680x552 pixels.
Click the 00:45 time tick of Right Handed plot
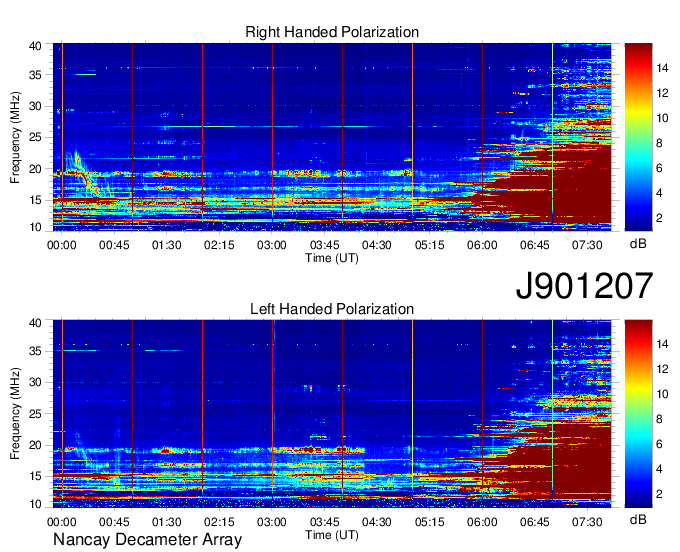click(114, 245)
